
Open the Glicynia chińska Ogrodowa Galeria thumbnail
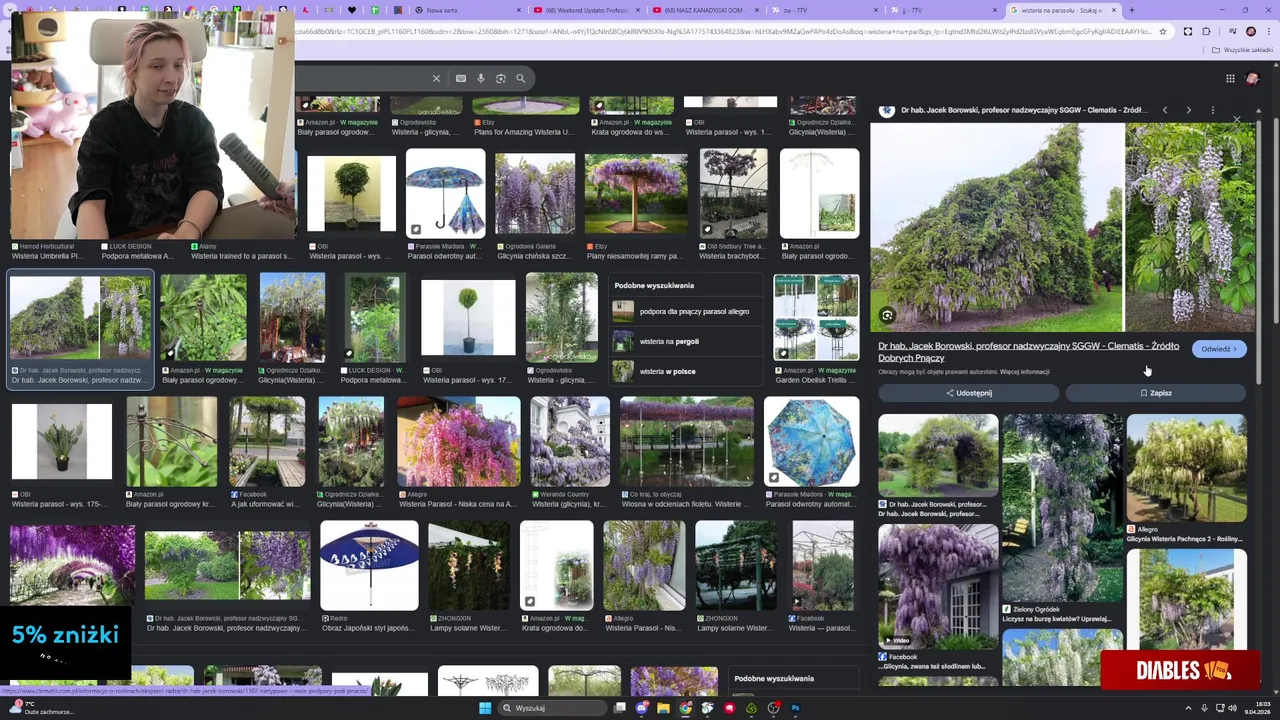(x=535, y=193)
